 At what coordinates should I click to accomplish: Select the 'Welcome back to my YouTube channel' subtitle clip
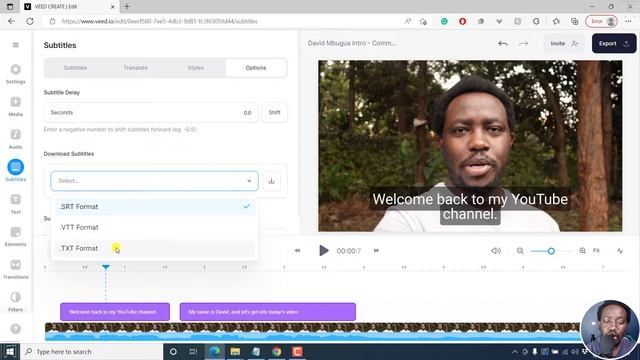115,312
